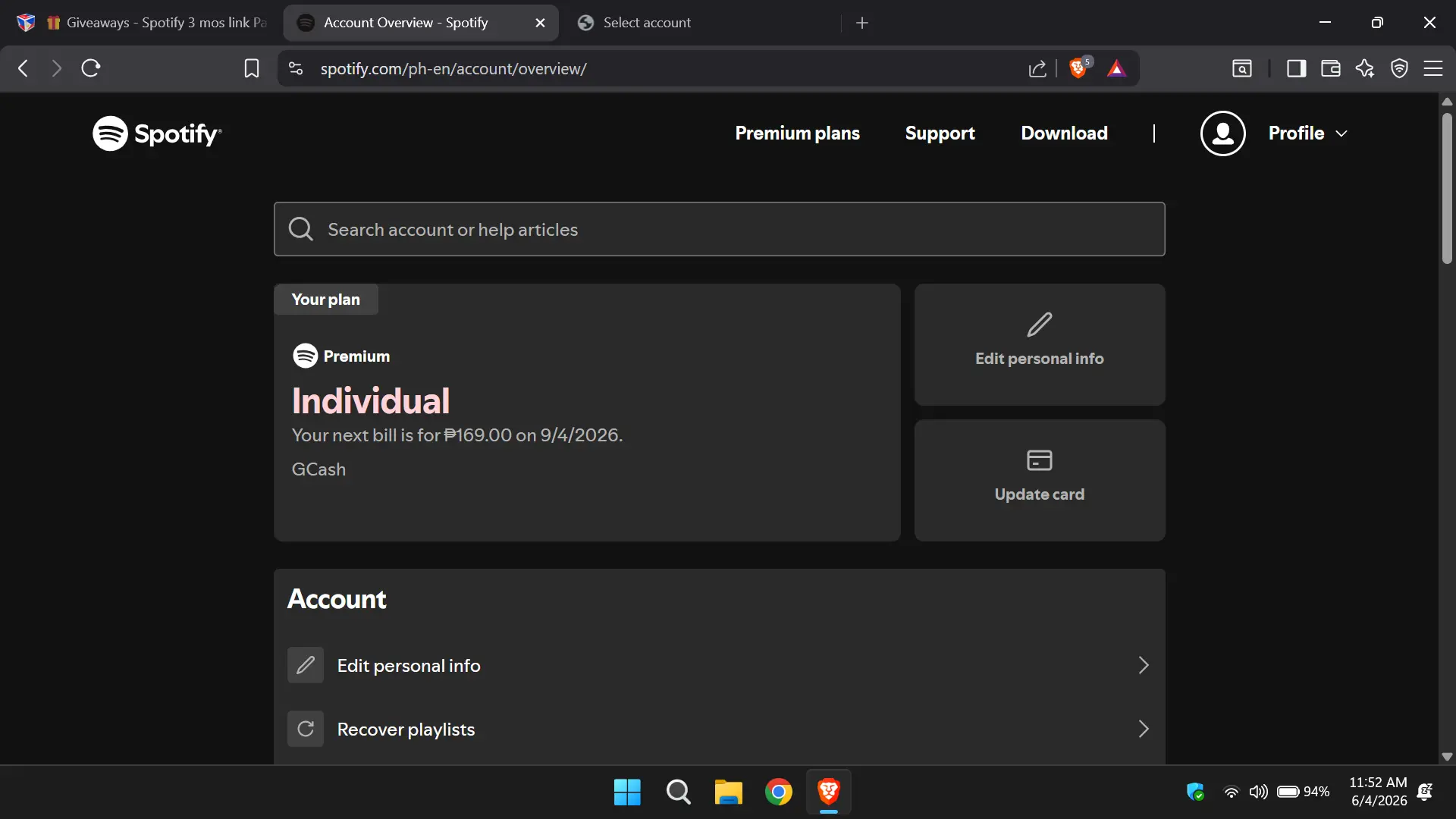Open the volume tray icon

coord(1258,792)
